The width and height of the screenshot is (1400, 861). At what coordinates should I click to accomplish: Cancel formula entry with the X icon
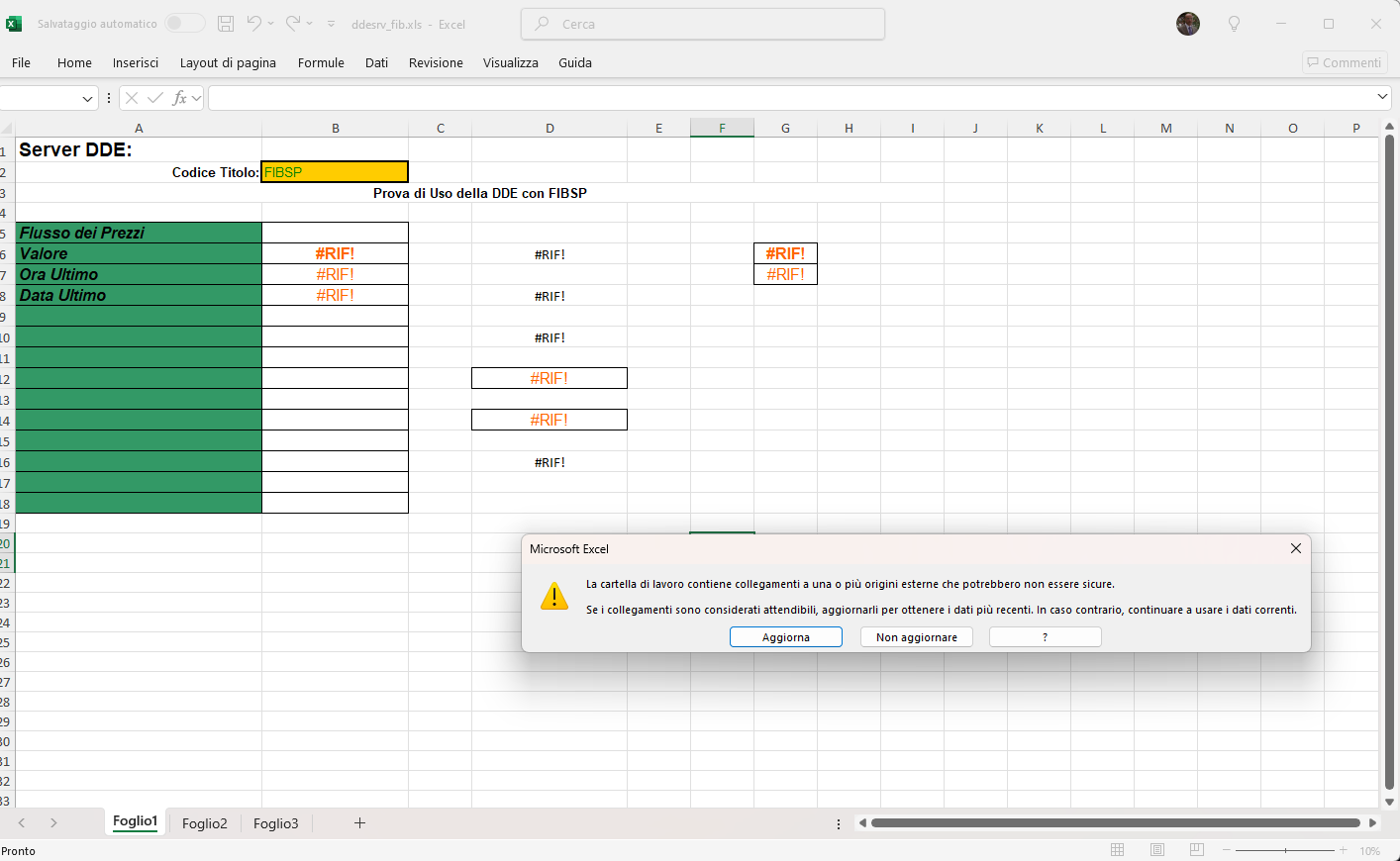coord(132,98)
